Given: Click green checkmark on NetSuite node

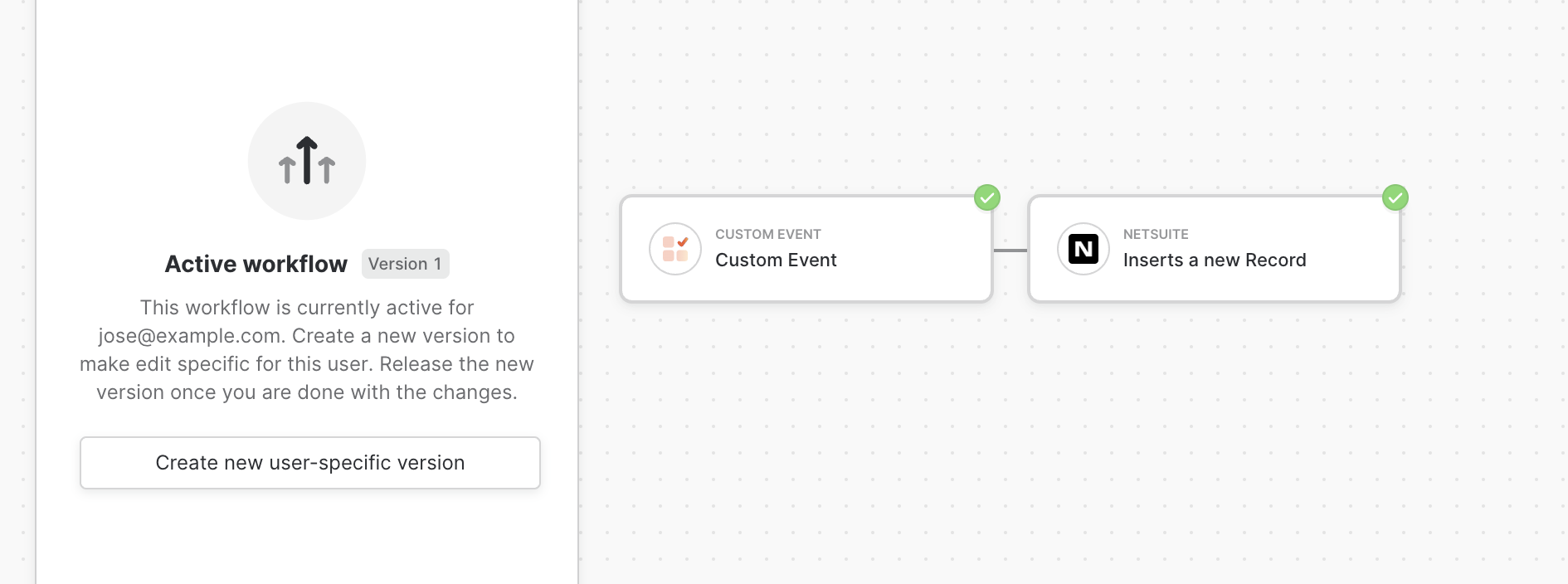Looking at the screenshot, I should [x=1395, y=197].
